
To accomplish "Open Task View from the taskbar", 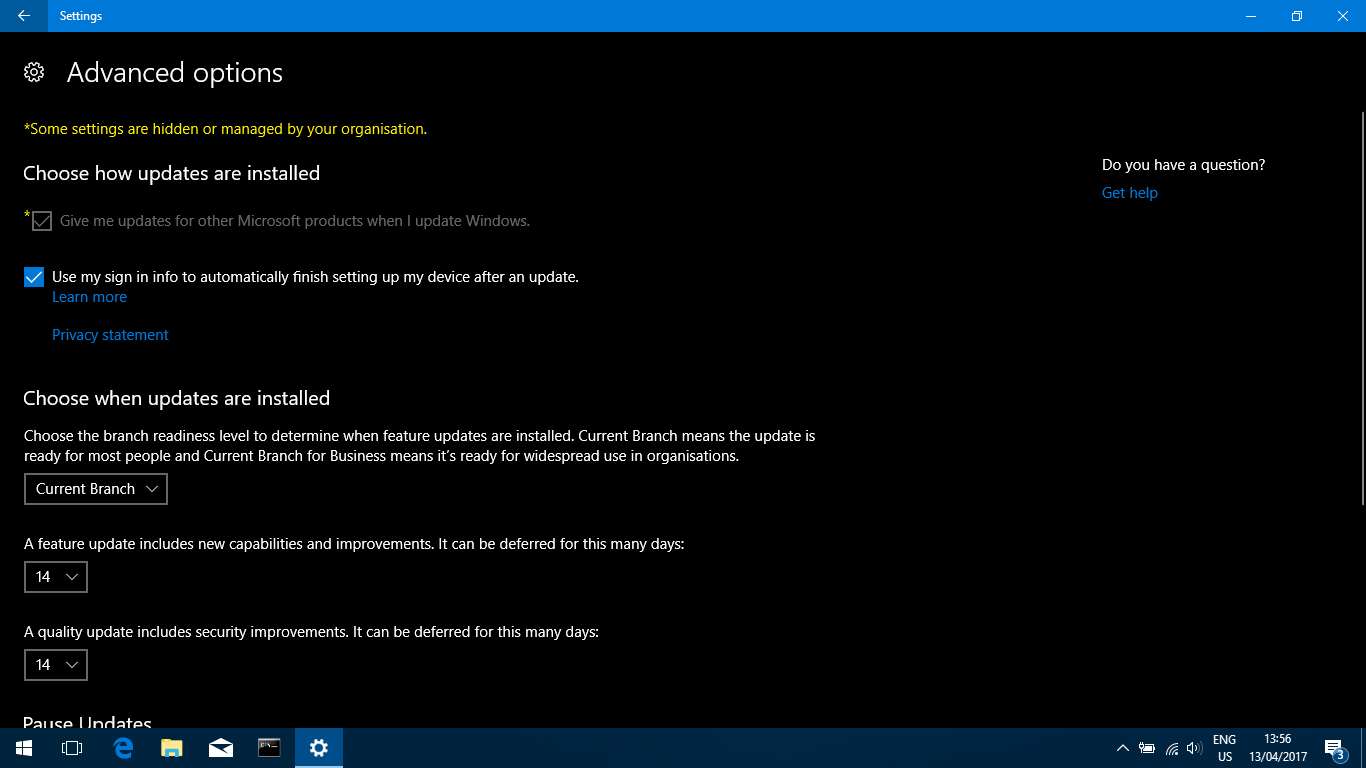I will tap(72, 748).
